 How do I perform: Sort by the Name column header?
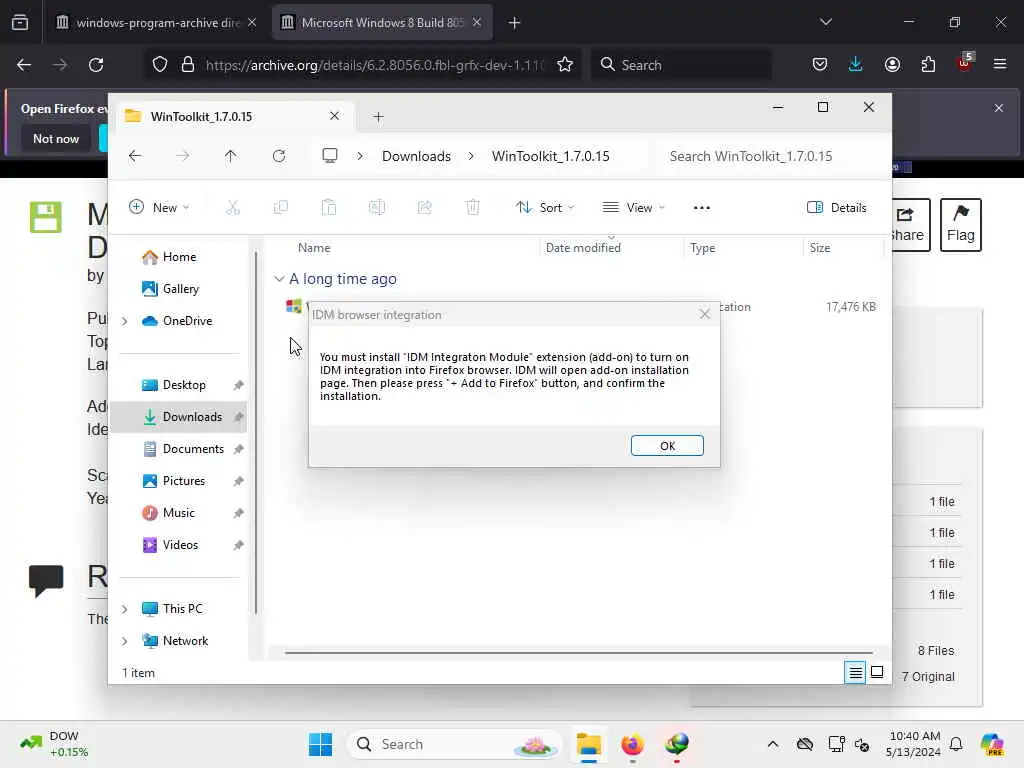[x=314, y=248]
